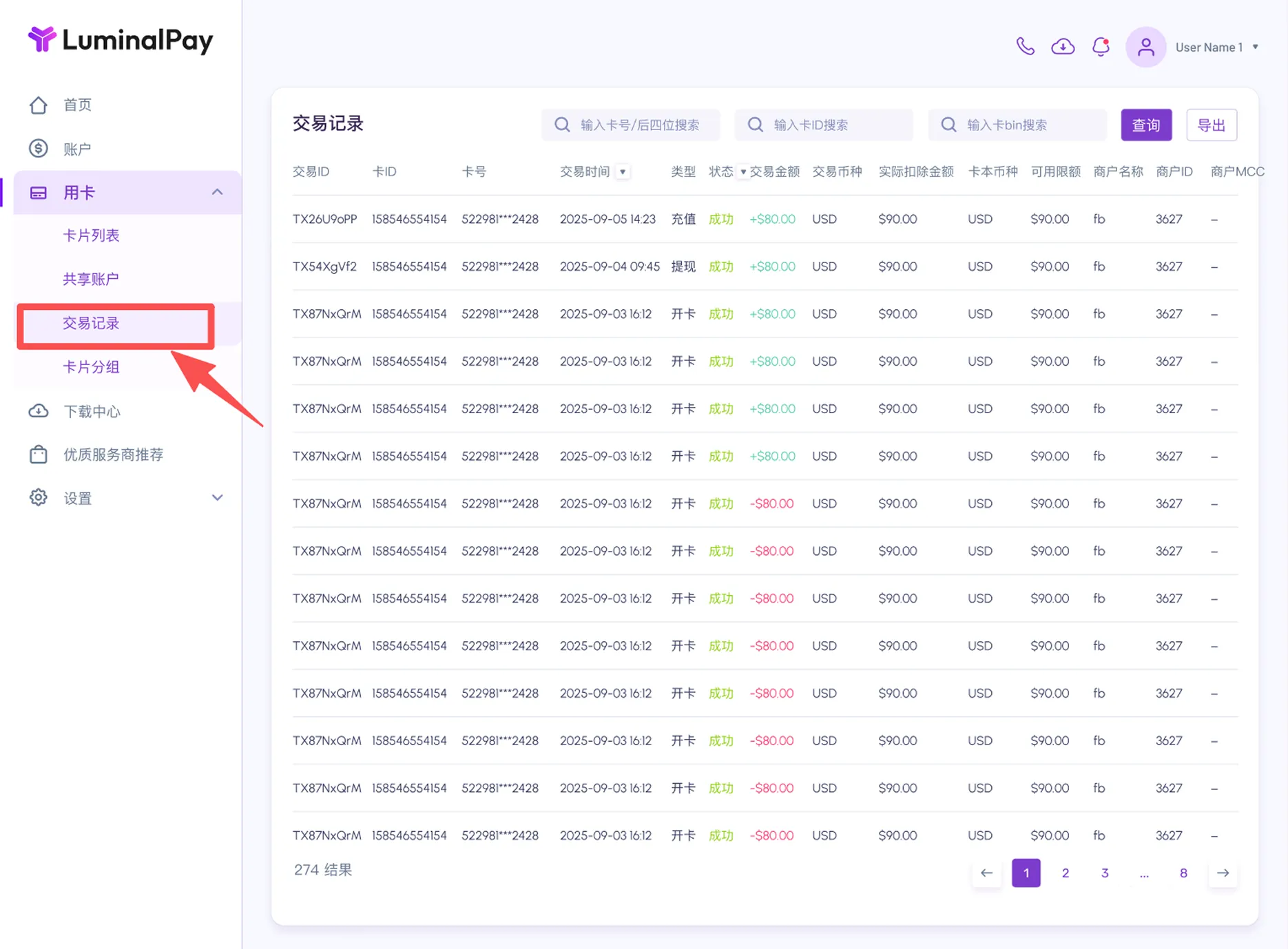Click the magnifier in card bin search
The height and width of the screenshot is (949, 1288).
click(x=948, y=125)
